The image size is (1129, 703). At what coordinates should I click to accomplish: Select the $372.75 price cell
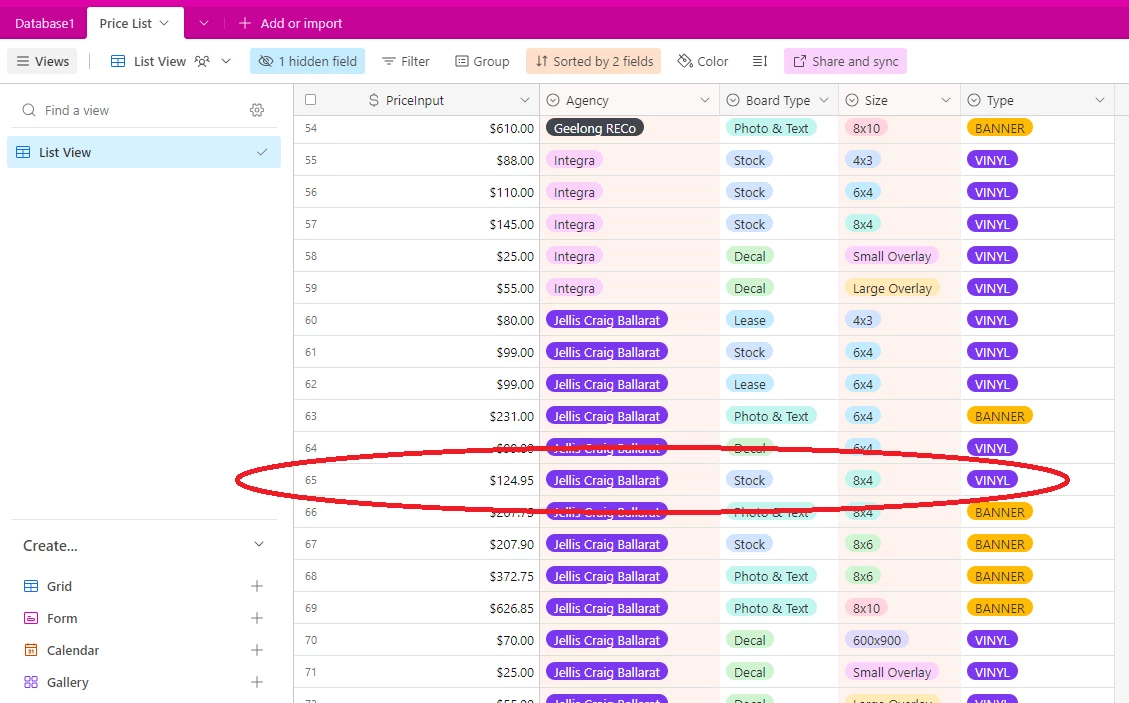pos(417,576)
